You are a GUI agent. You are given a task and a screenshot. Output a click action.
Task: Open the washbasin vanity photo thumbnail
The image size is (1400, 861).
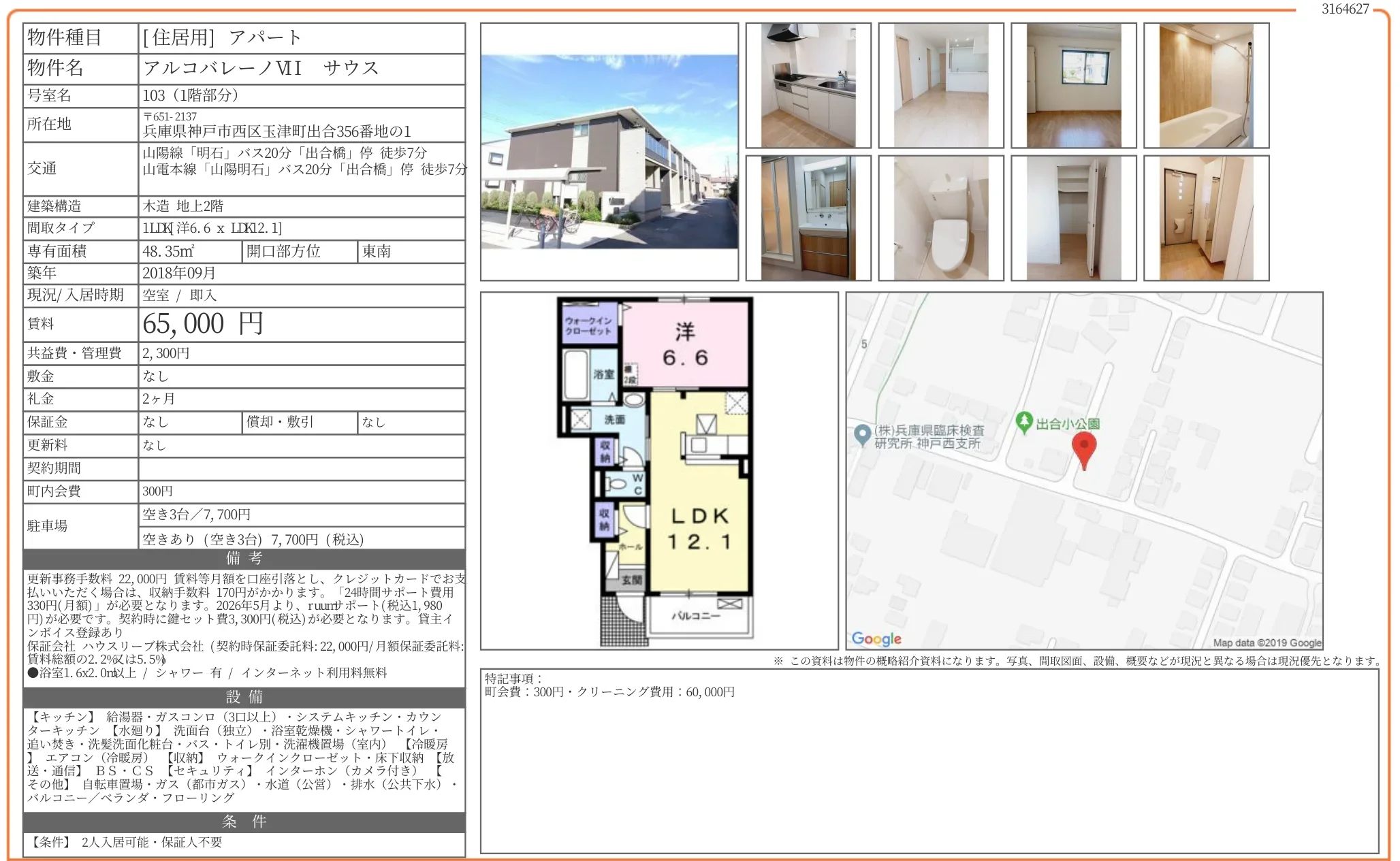[x=808, y=218]
